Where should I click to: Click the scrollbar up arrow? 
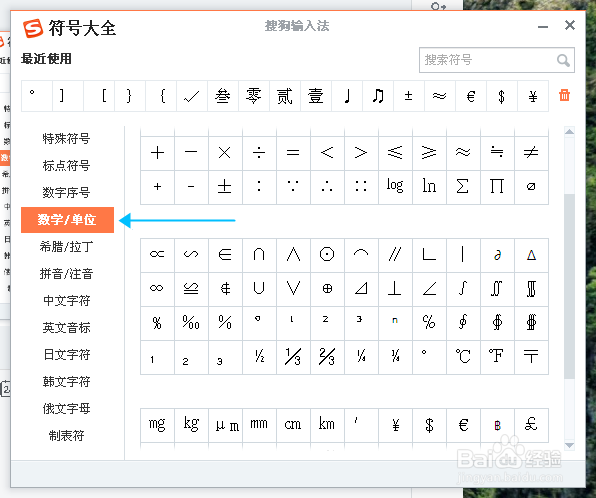point(569,132)
